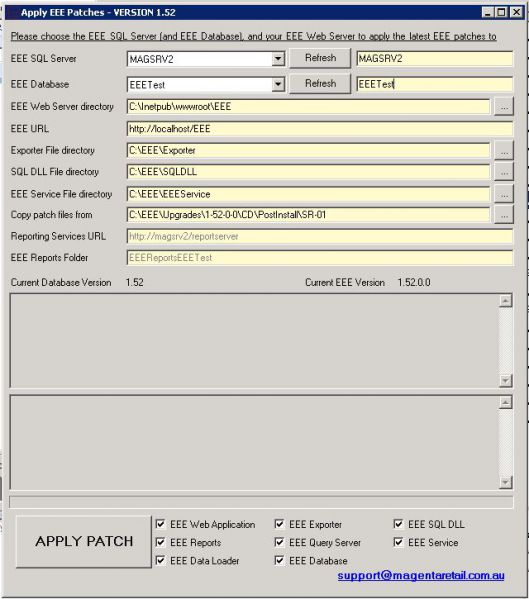Expand the EEE Database dropdown list
The image size is (529, 599).
point(278,84)
